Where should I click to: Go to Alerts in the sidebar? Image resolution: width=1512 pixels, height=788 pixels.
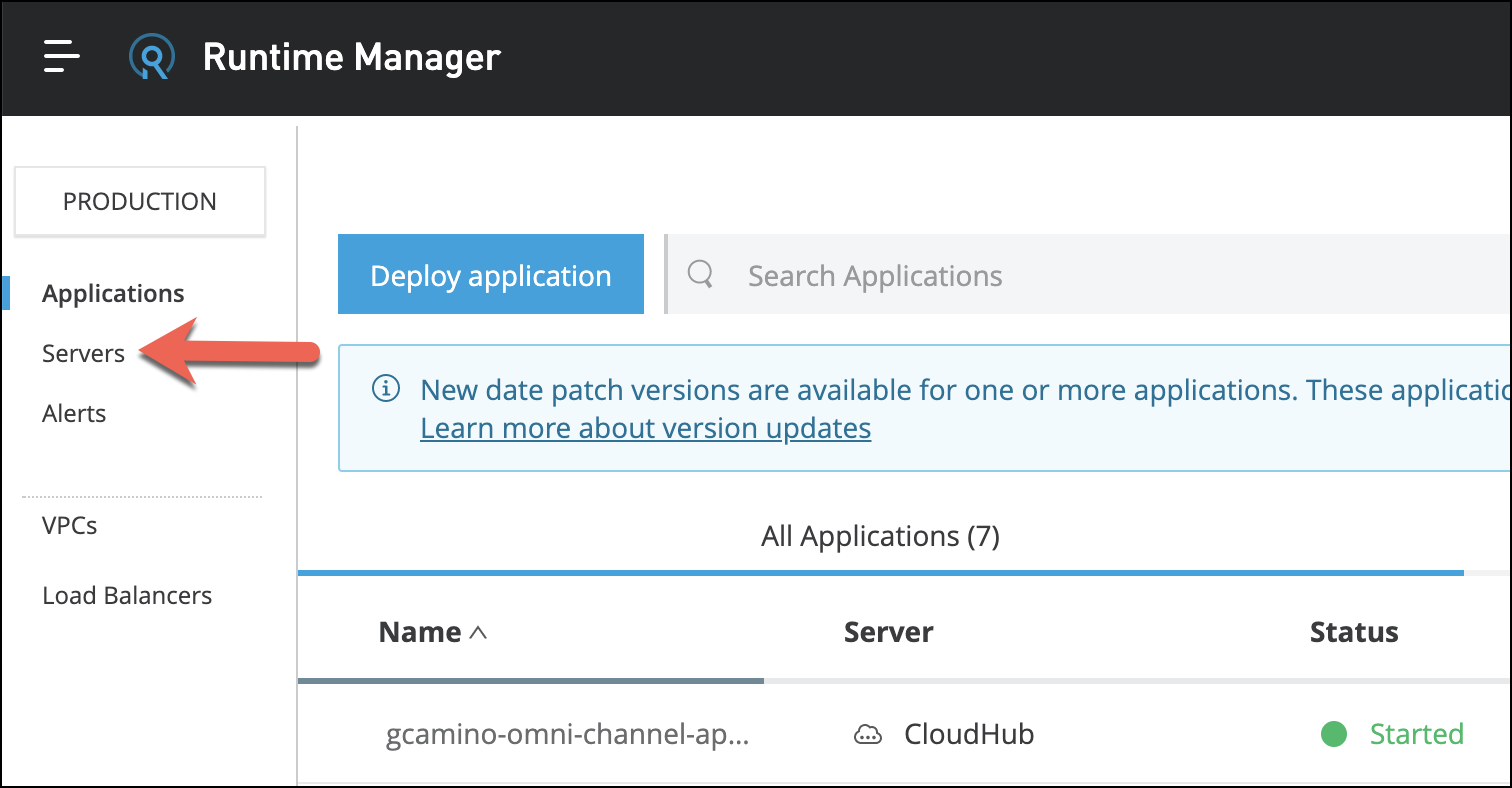74,414
